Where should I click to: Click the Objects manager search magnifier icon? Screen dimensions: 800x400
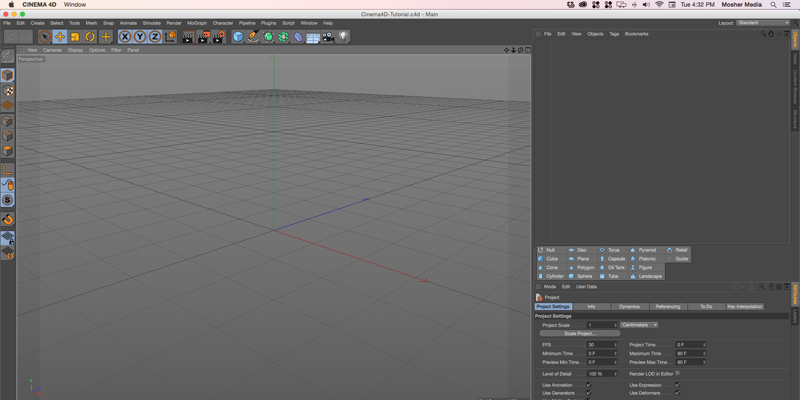click(763, 34)
